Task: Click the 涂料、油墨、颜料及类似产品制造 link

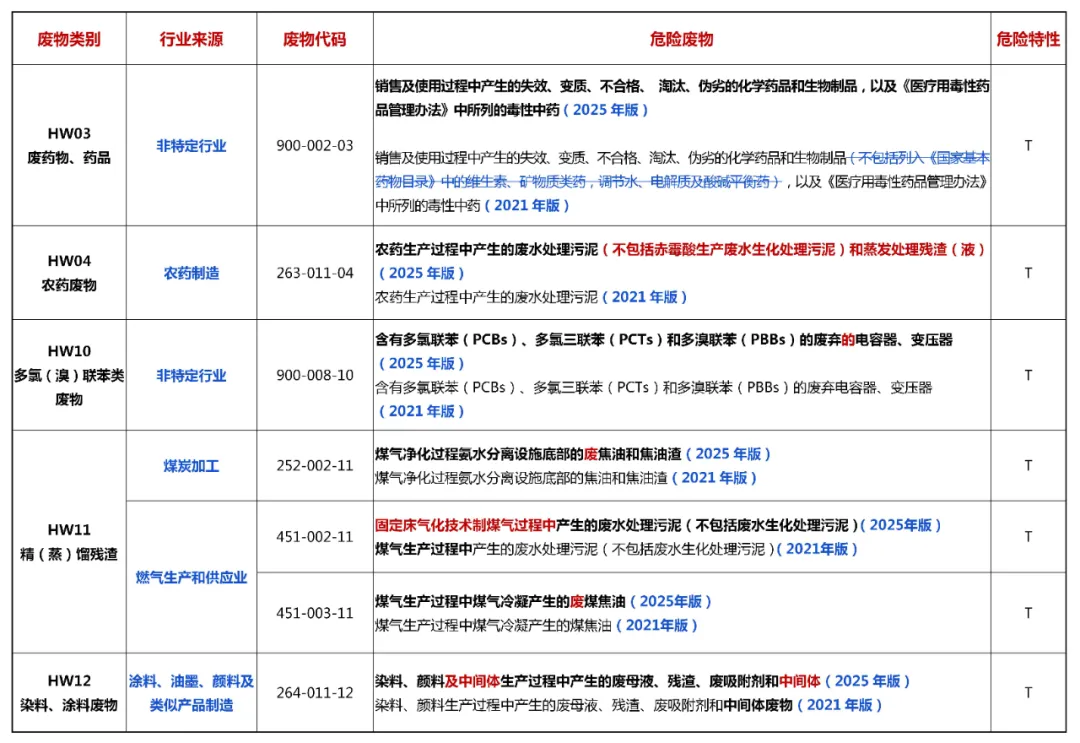Action: click(x=191, y=693)
